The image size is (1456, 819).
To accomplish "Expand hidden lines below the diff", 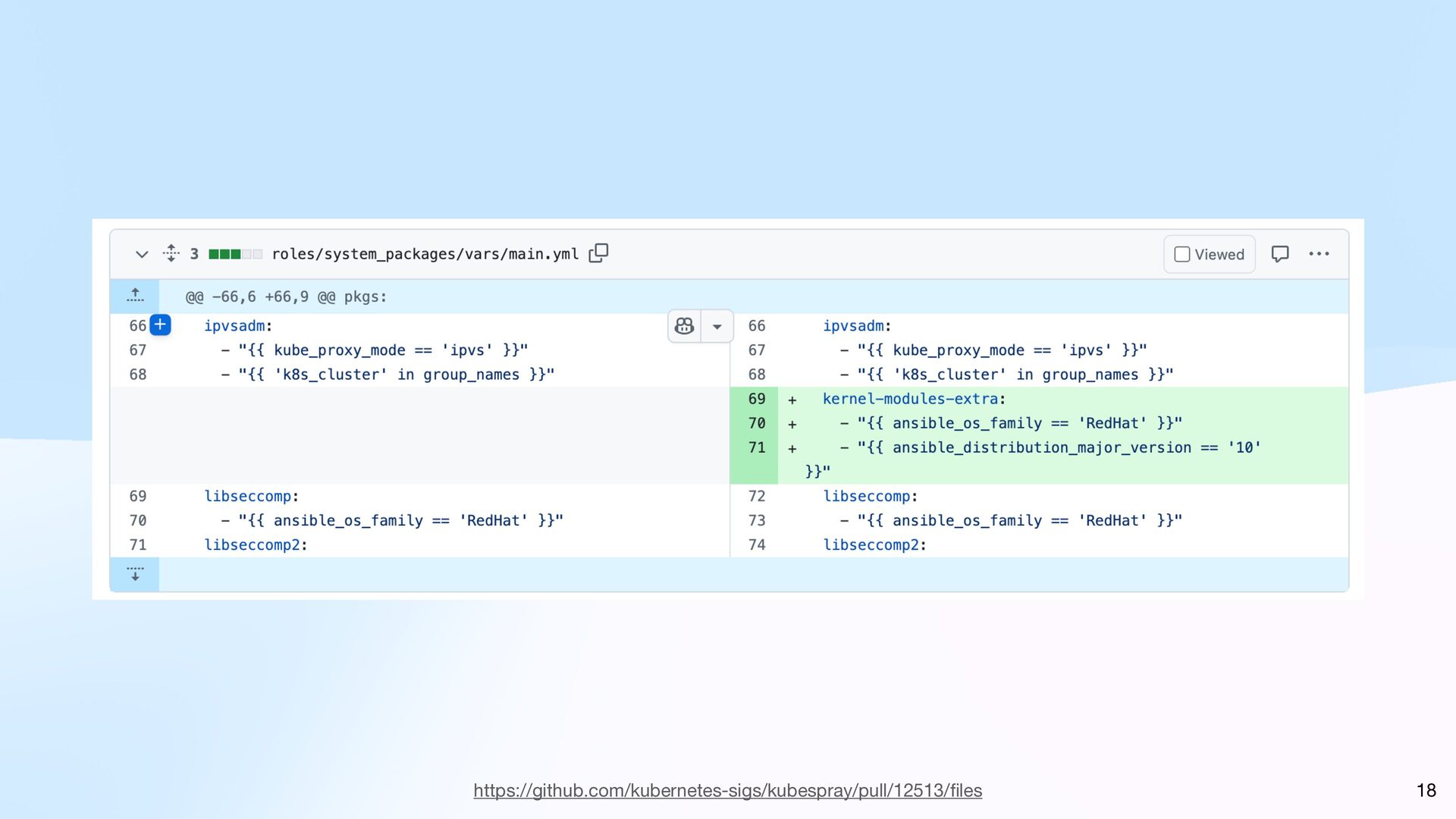I will pos(135,574).
